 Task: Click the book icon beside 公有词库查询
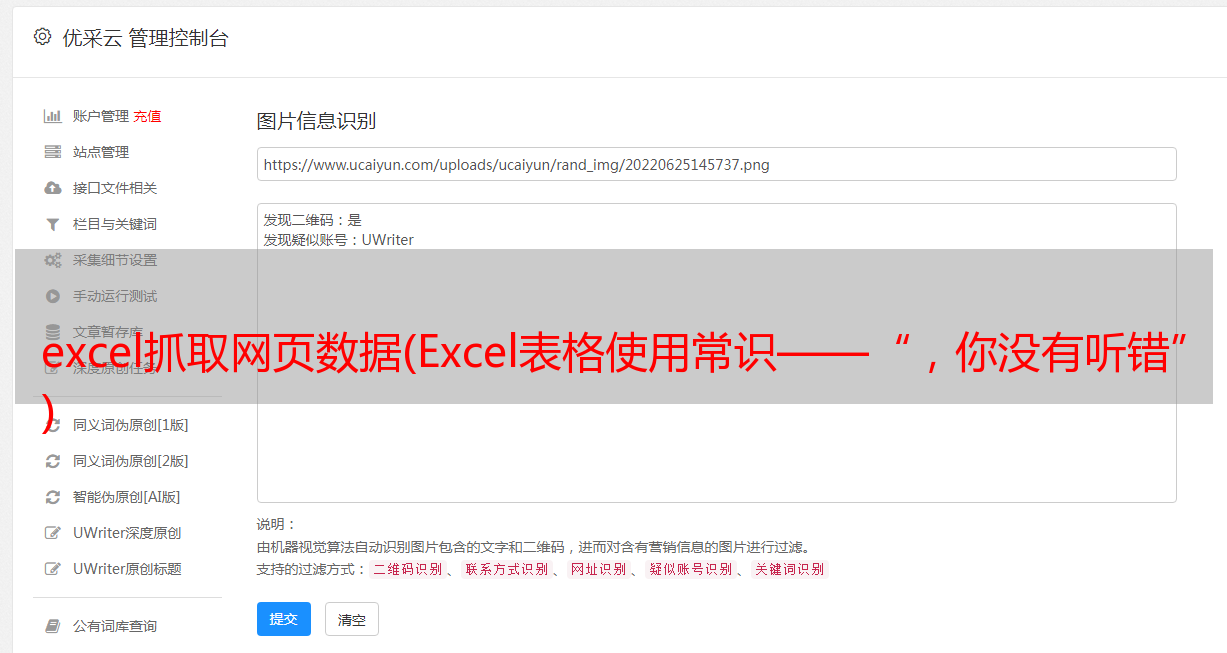(x=53, y=626)
